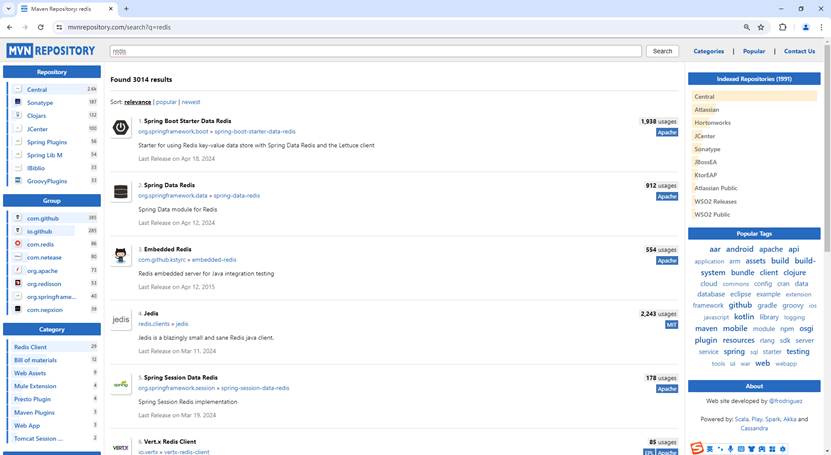Viewport: 831px width, 455px height.
Task: Sort results by newest
Action: (x=191, y=102)
